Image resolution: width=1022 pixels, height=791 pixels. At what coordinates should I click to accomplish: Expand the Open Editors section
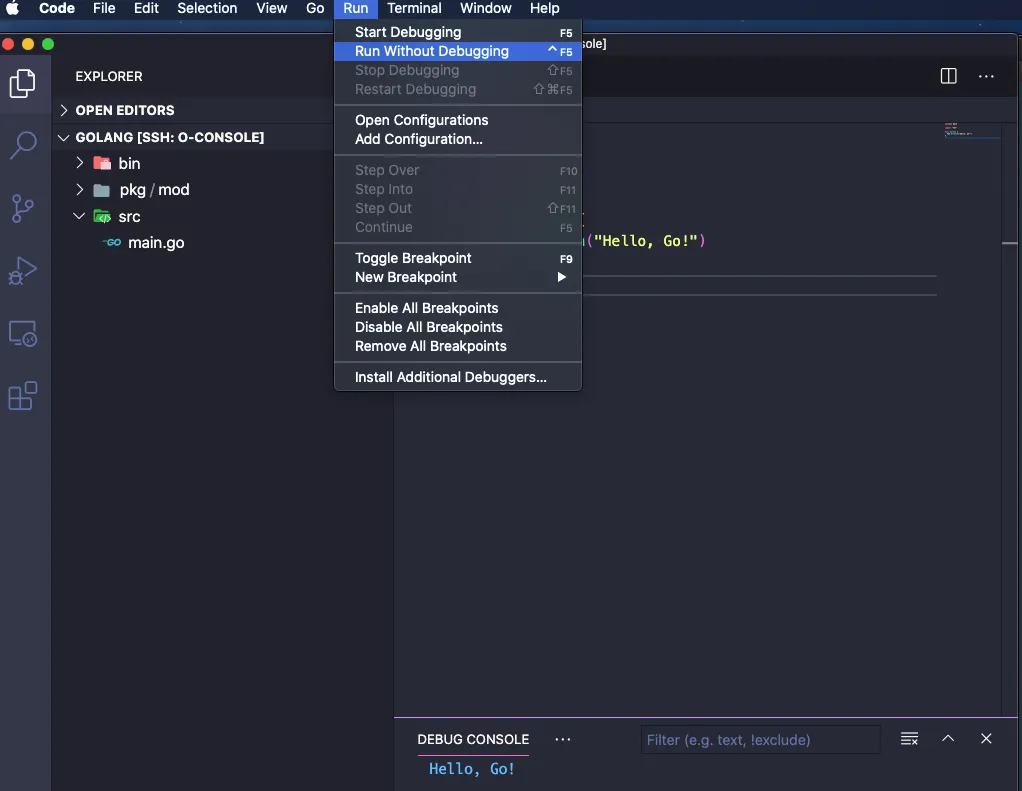pyautogui.click(x=63, y=110)
